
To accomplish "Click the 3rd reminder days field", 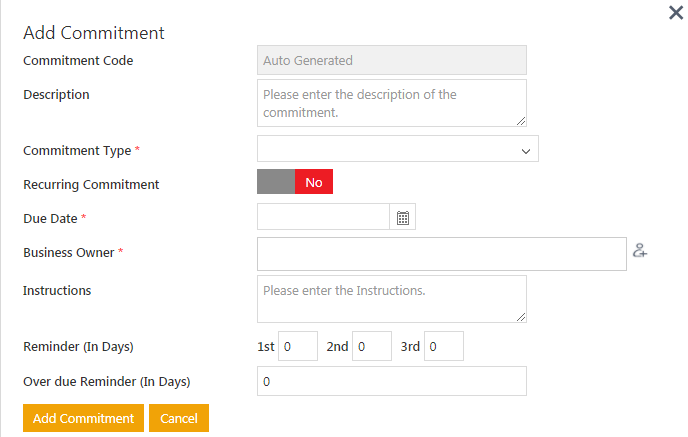I will coord(444,347).
